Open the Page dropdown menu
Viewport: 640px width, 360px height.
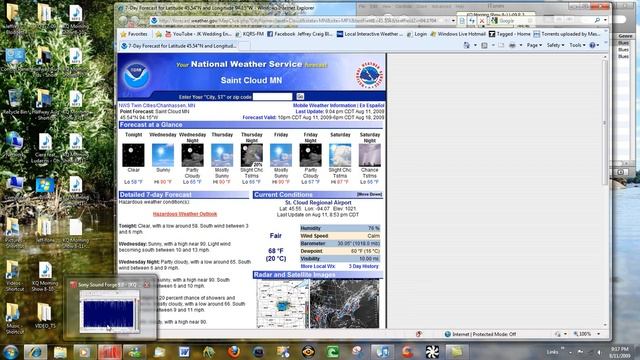coord(534,45)
